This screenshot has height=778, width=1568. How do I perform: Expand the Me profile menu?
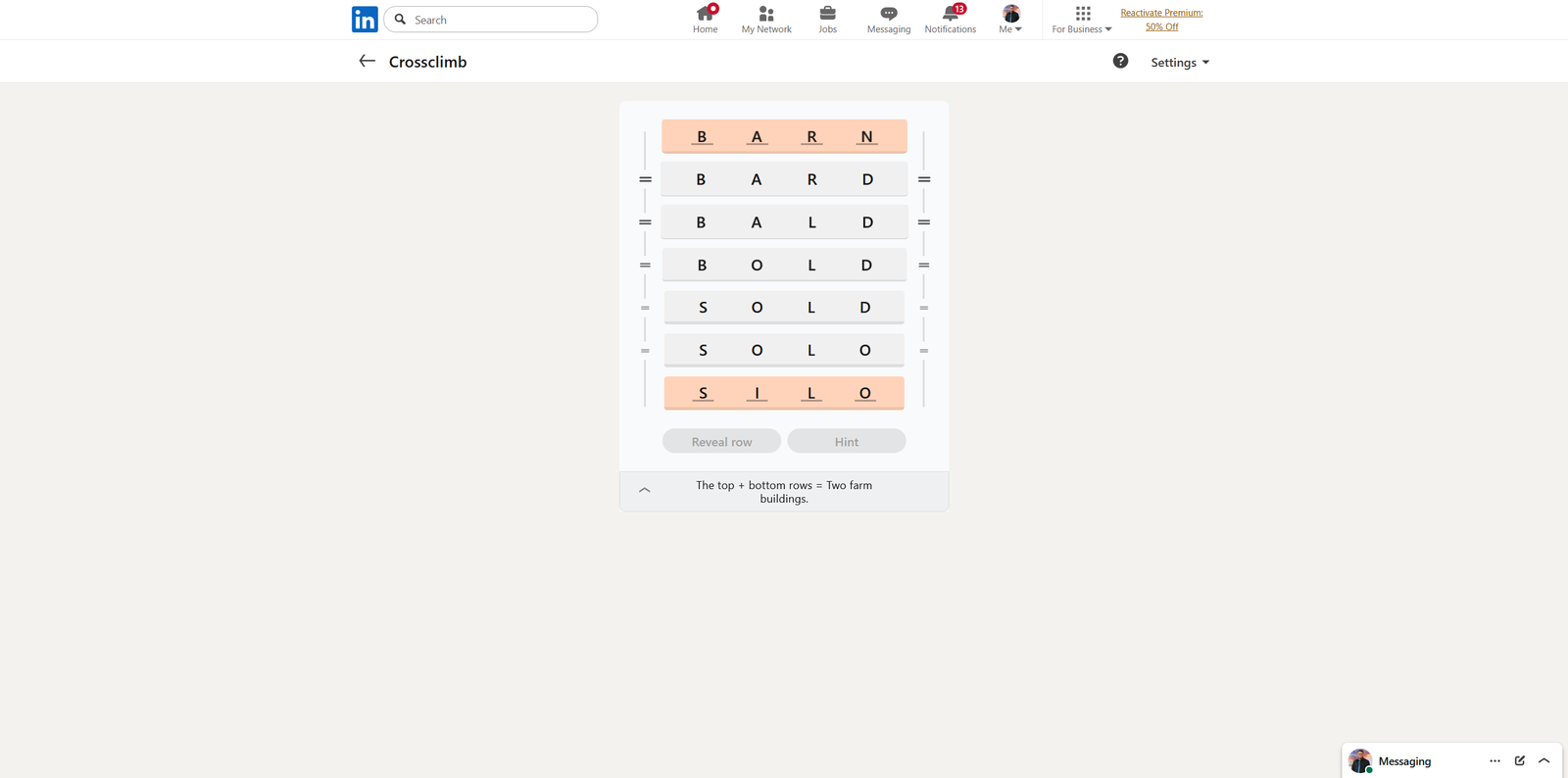tap(1010, 19)
